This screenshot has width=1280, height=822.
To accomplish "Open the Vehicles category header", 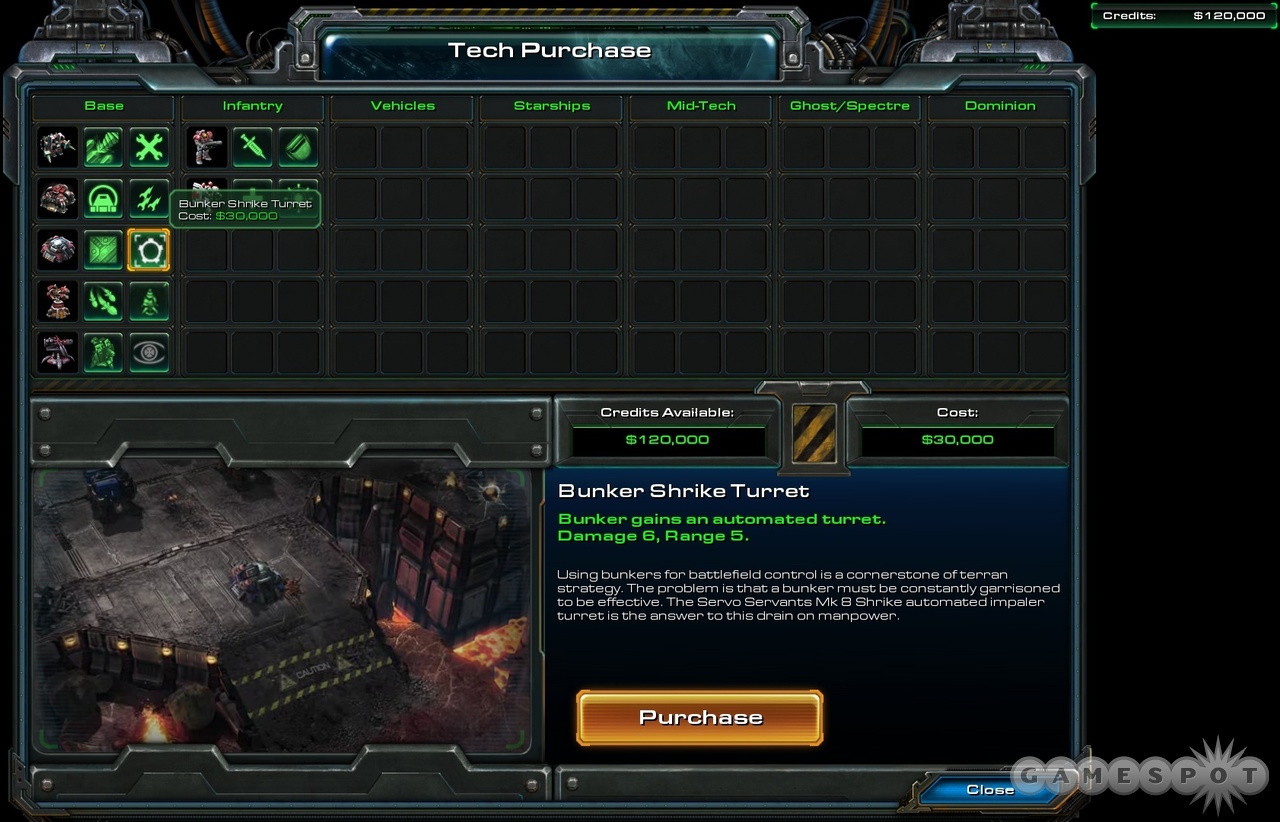I will click(403, 106).
